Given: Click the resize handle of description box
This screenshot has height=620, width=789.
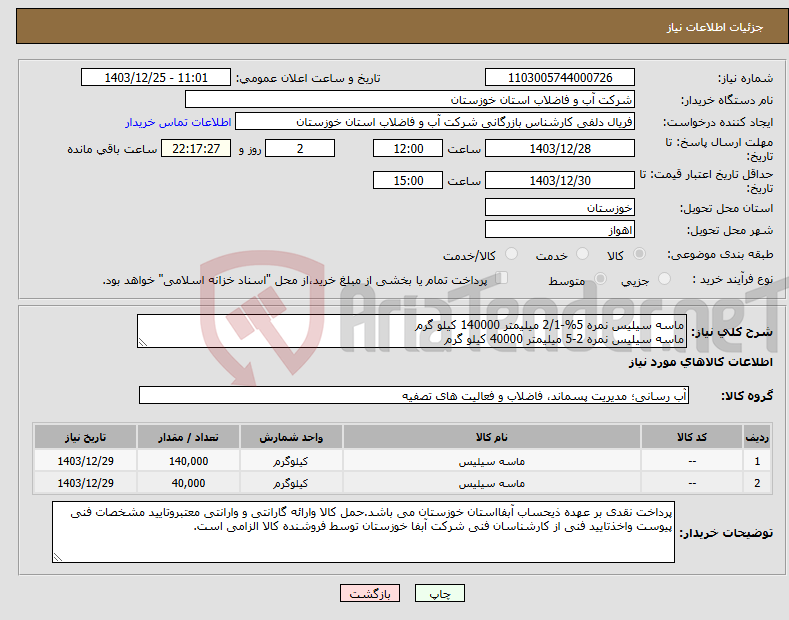Looking at the screenshot, I should pyautogui.click(x=143, y=342).
